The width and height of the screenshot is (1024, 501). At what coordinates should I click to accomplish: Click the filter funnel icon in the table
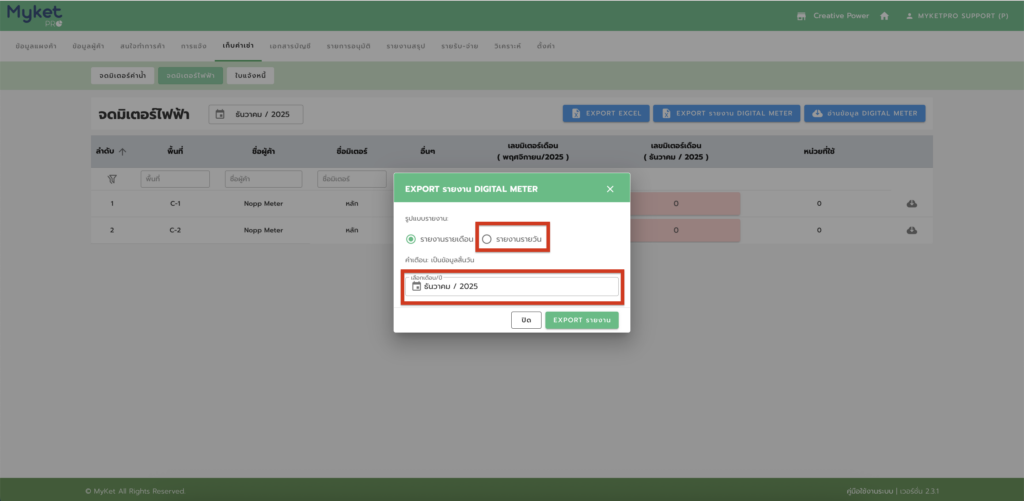(x=112, y=179)
